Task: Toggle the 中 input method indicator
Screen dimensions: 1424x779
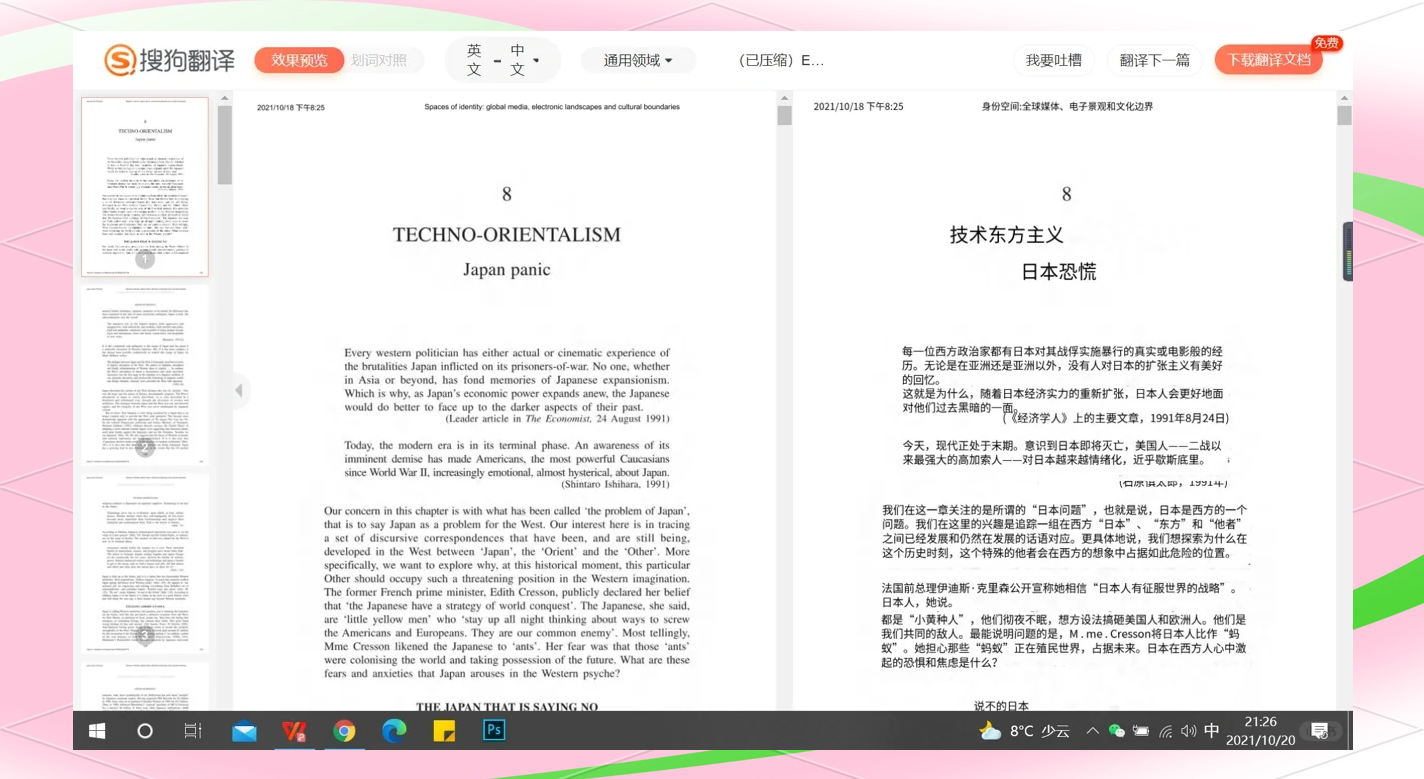Action: 1212,731
